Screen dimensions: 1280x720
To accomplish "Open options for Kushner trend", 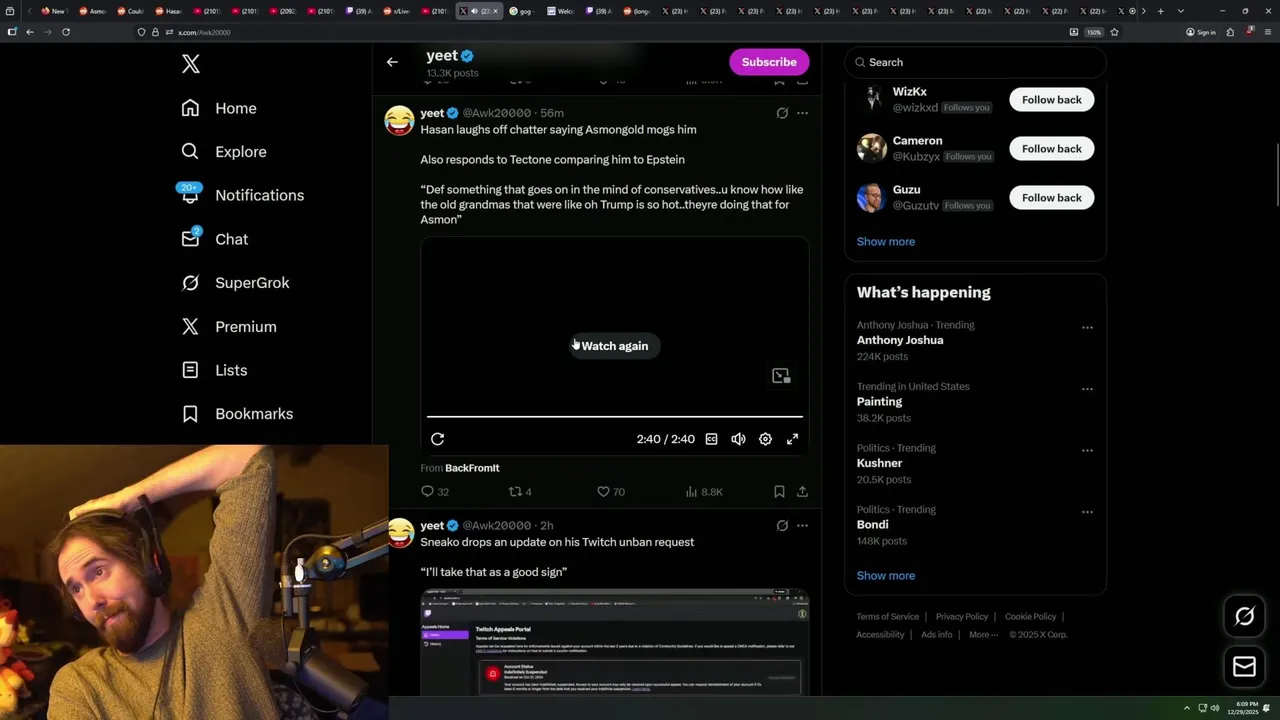I will coord(1087,451).
